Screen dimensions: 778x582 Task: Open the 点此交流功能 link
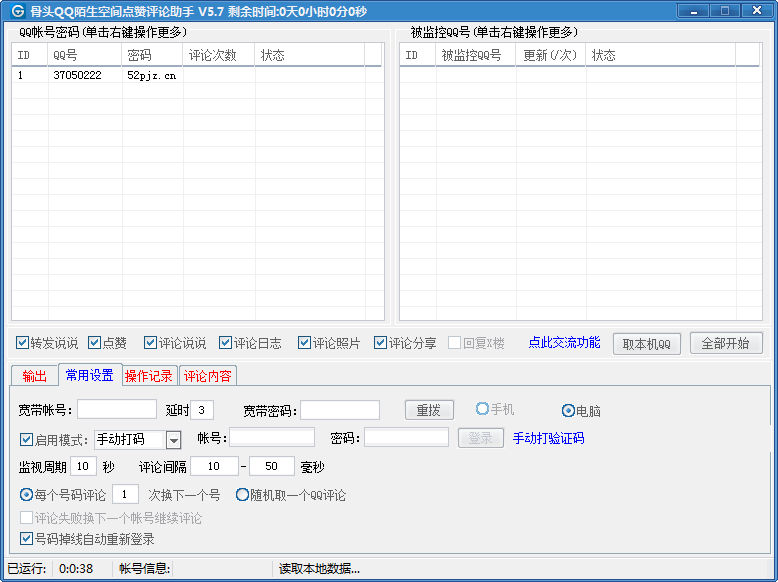coord(564,342)
